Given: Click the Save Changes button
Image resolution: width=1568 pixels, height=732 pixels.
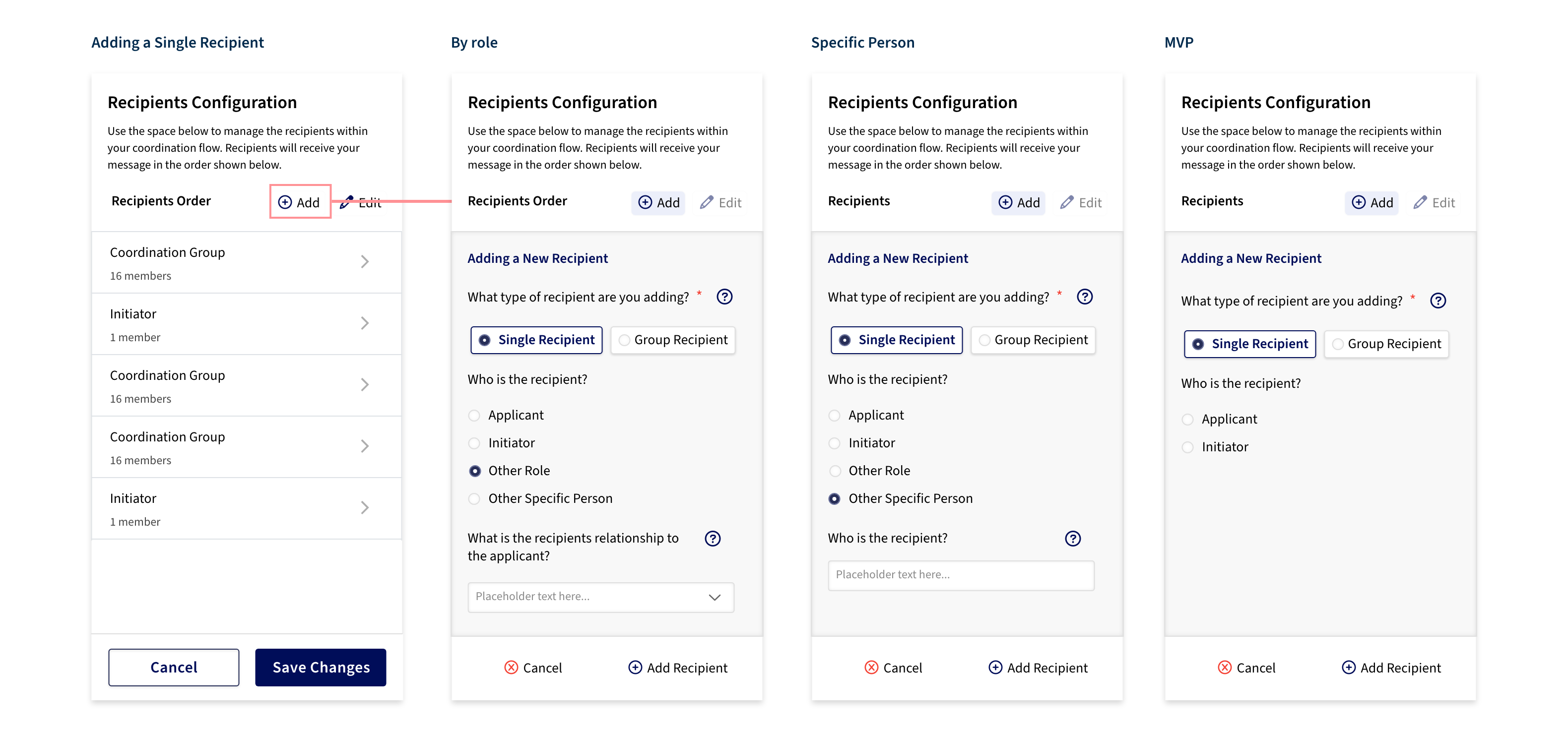Looking at the screenshot, I should click(321, 668).
